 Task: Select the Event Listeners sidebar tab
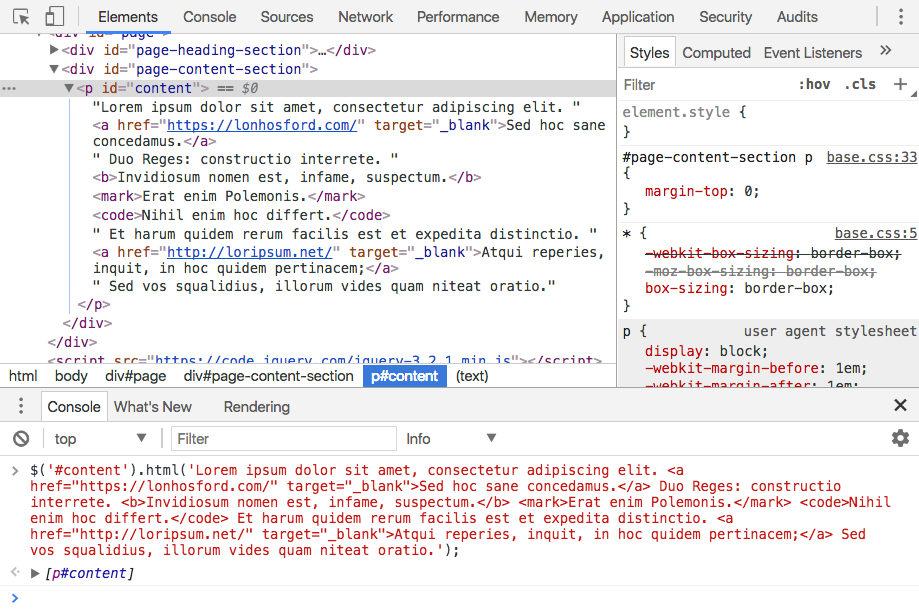[x=812, y=53]
